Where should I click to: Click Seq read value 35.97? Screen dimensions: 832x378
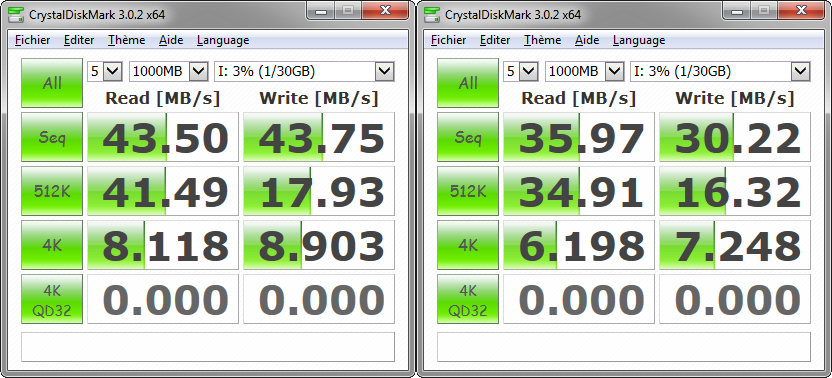point(579,137)
